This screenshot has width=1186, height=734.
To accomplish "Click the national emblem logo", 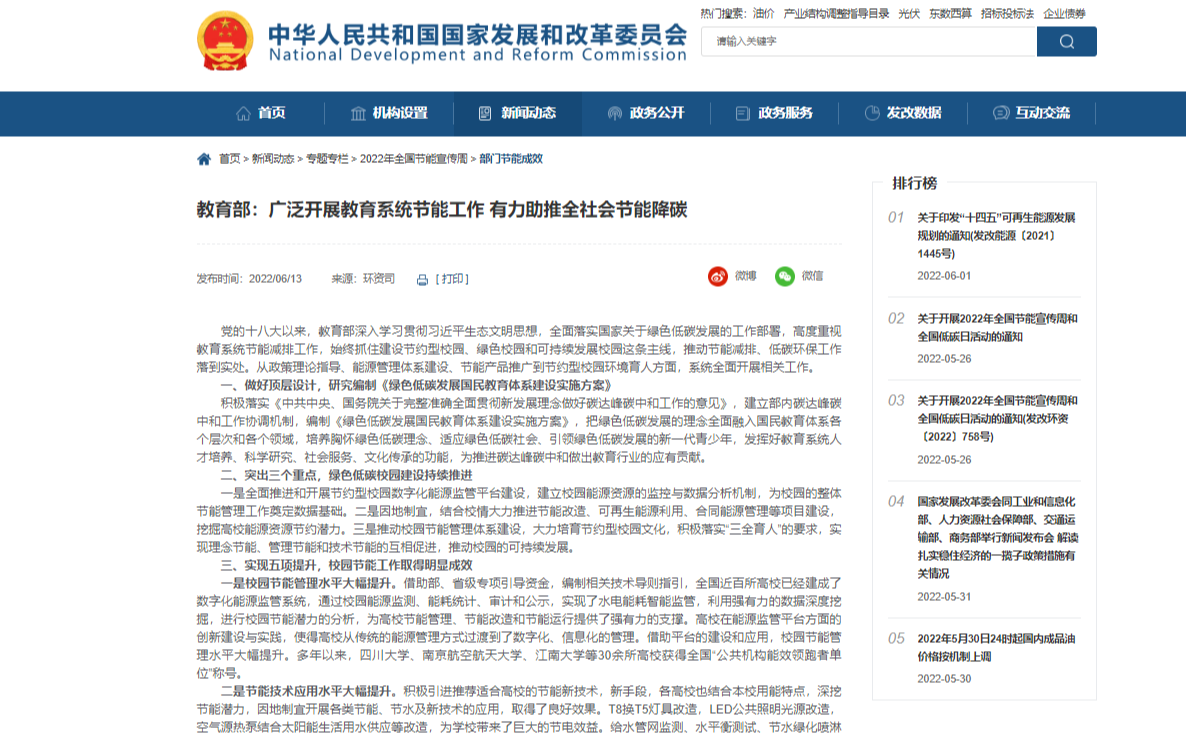I will click(225, 41).
